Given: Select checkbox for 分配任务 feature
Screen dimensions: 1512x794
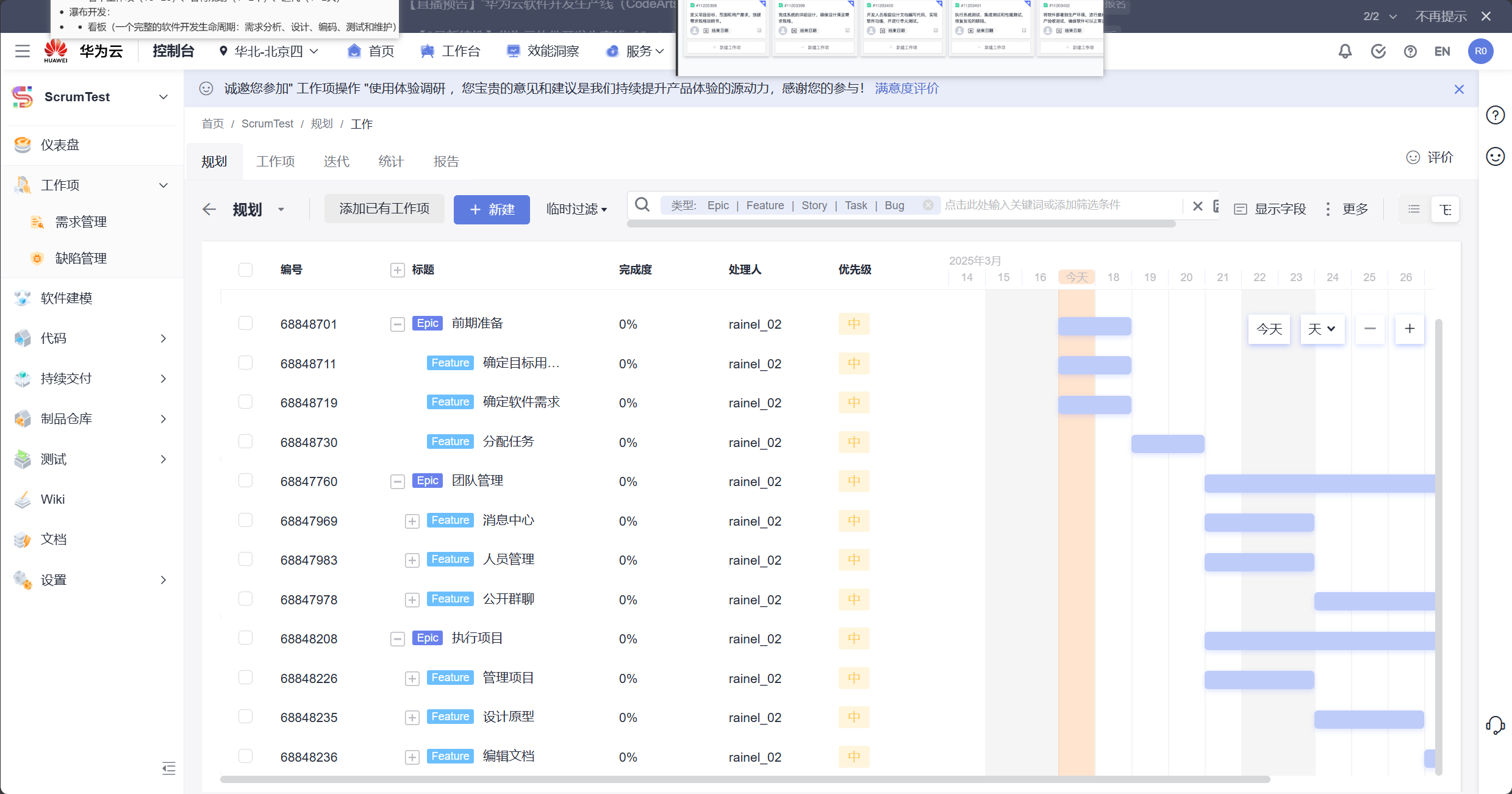Looking at the screenshot, I should coord(245,442).
